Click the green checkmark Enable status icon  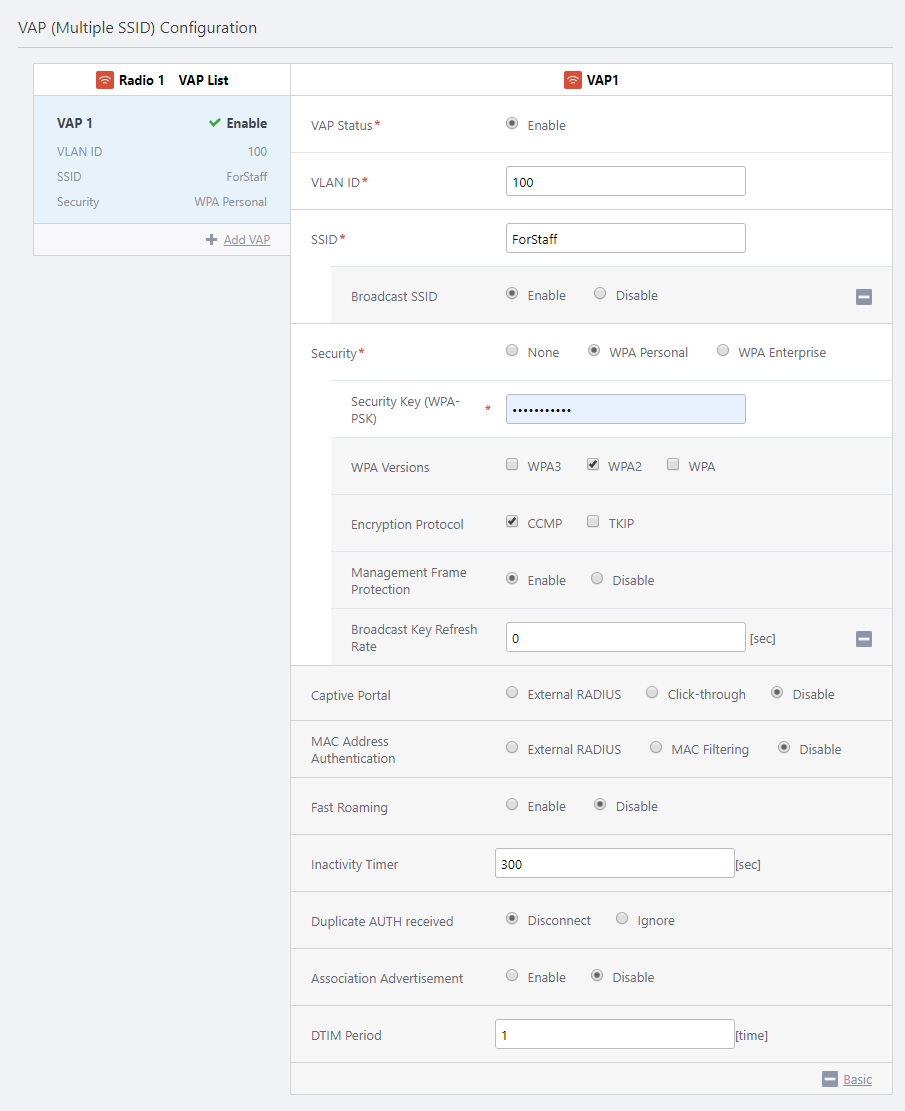click(215, 123)
